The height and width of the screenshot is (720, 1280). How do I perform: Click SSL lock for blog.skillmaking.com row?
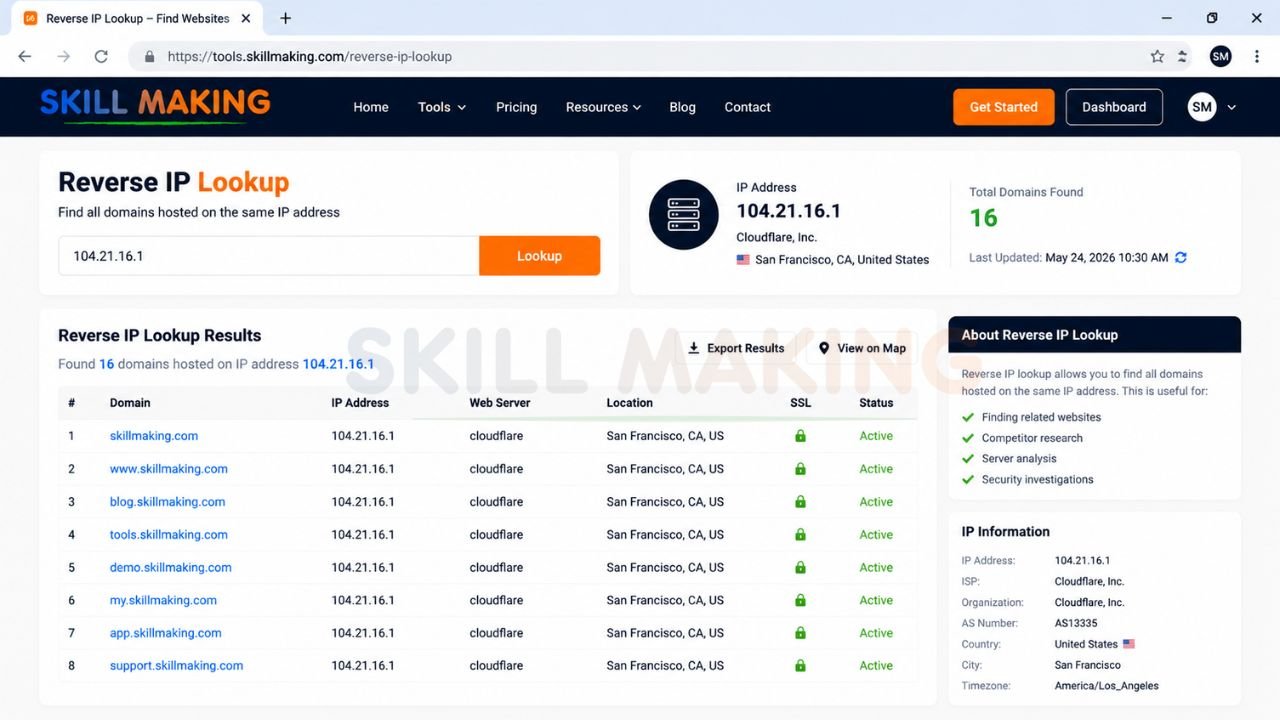800,502
